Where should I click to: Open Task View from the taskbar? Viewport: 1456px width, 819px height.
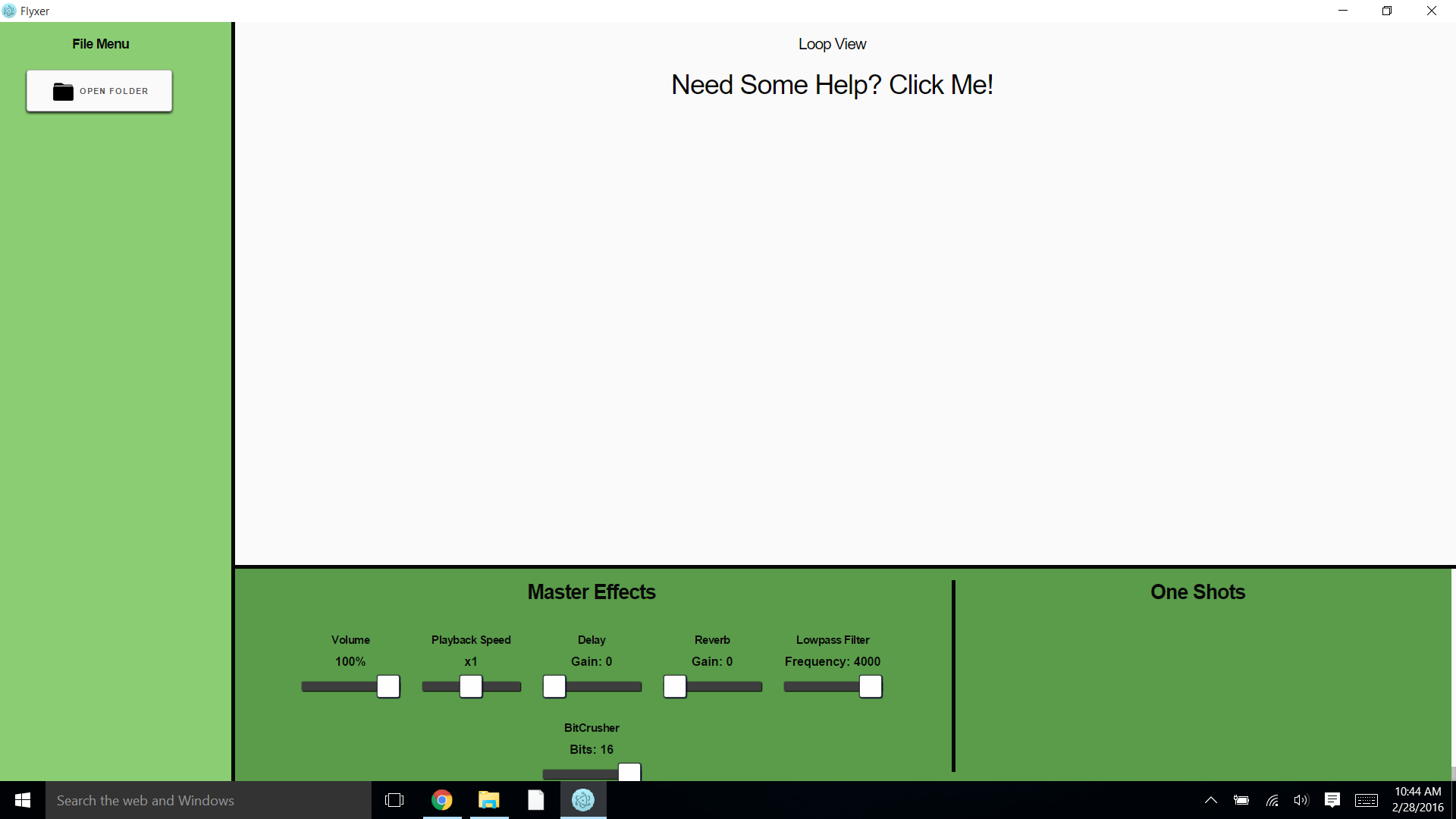click(x=394, y=800)
